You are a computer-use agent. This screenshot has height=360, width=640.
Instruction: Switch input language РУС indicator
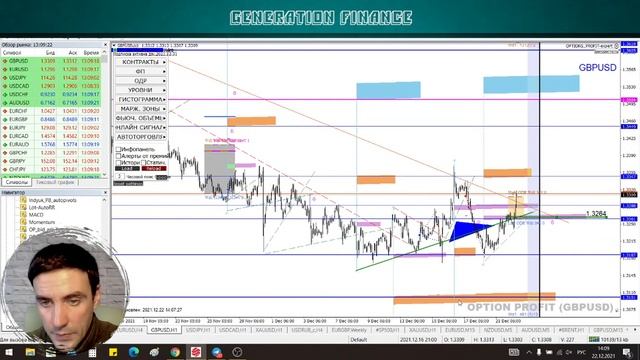pyautogui.click(x=581, y=352)
